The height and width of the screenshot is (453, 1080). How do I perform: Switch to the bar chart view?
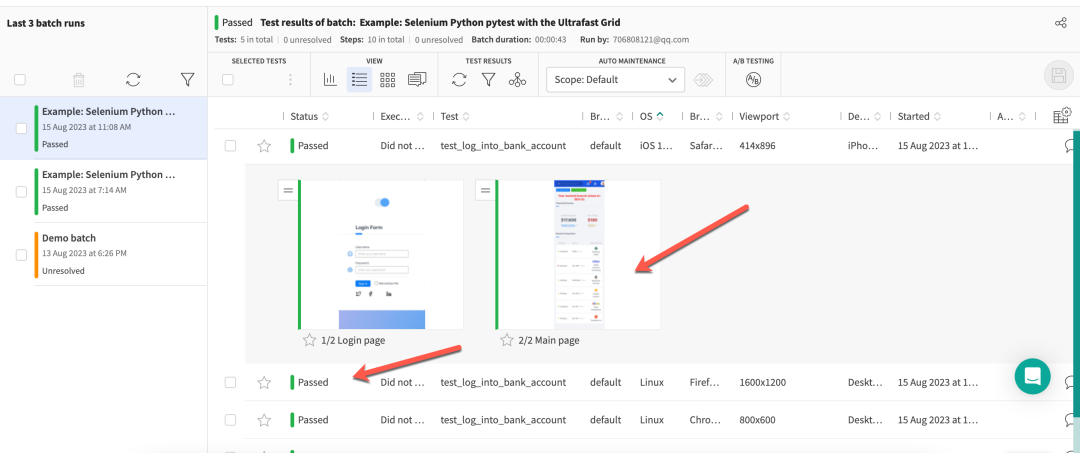coord(331,80)
